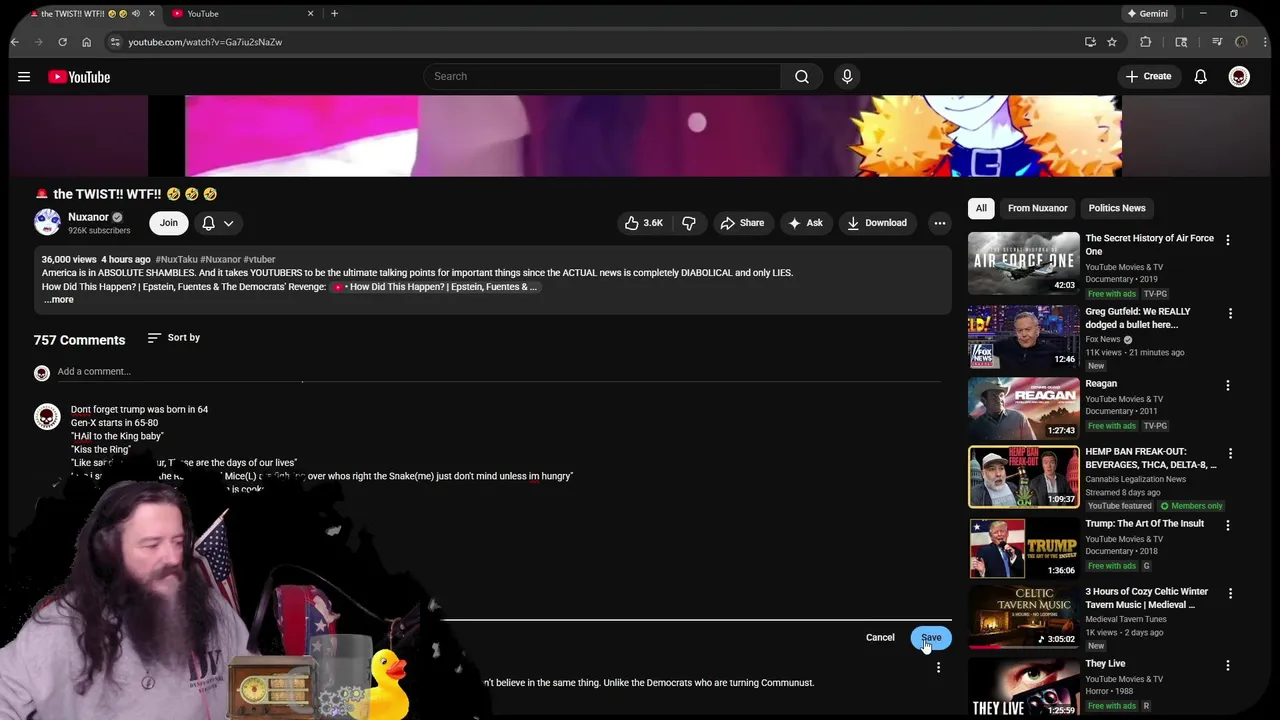Select the From Nuxanor filter chip

coord(1037,208)
